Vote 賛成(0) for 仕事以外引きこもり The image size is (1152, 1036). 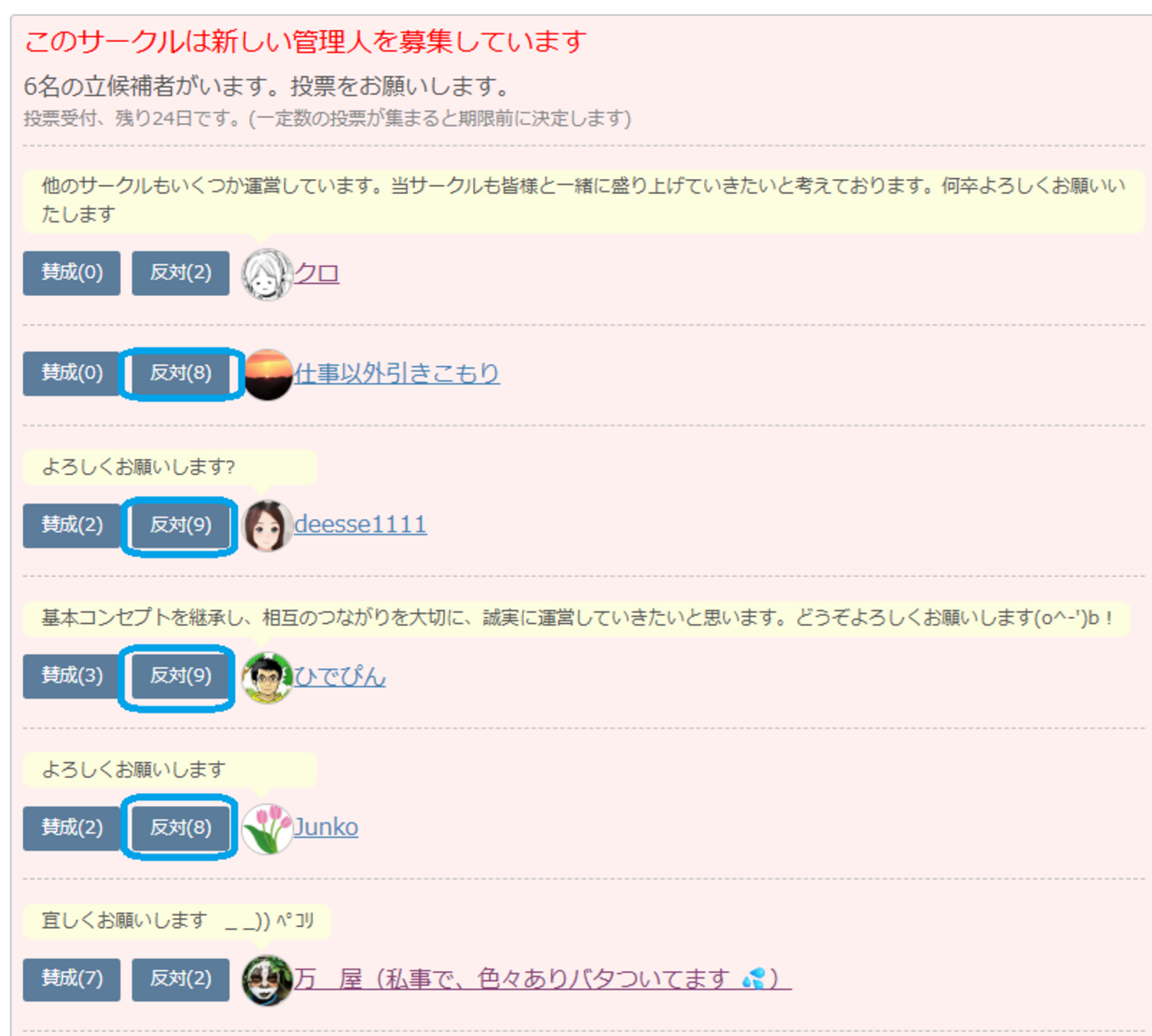pos(72,373)
